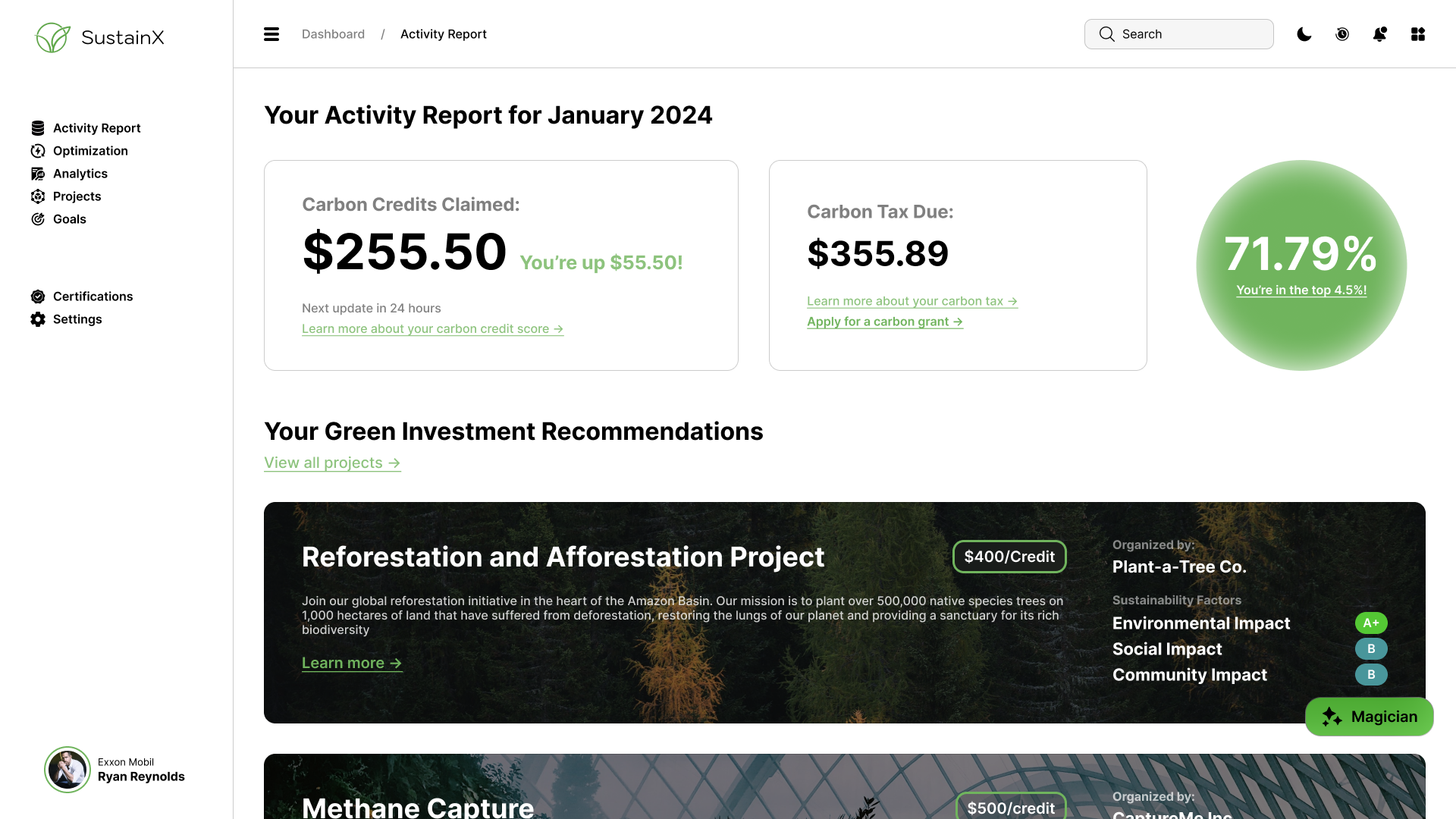Click the $400/Credit price badge
This screenshot has height=819, width=1456.
1009,557
